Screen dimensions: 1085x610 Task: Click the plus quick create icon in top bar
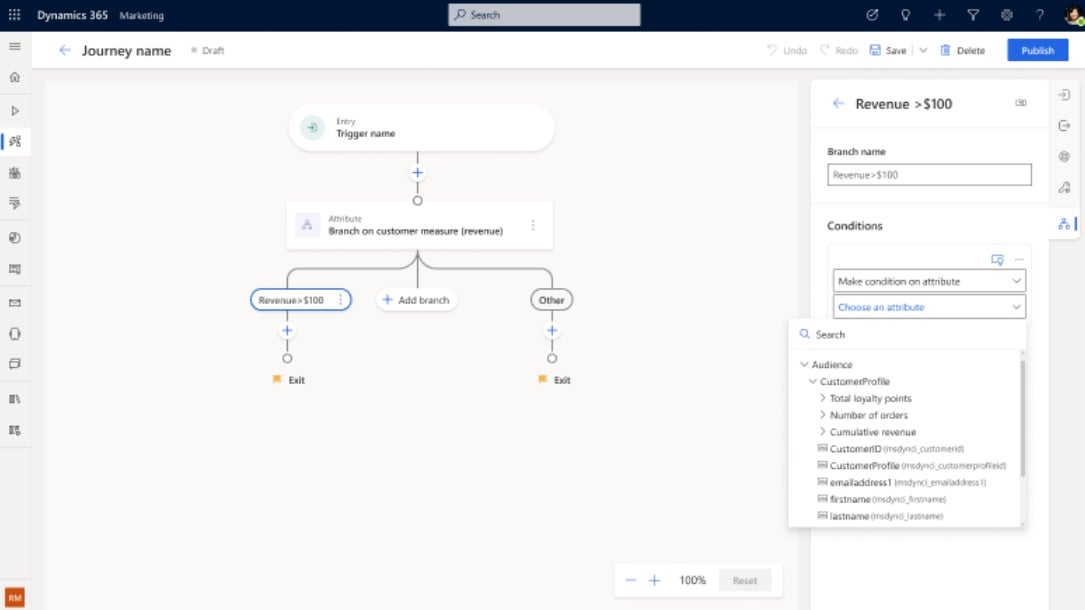[x=939, y=15]
